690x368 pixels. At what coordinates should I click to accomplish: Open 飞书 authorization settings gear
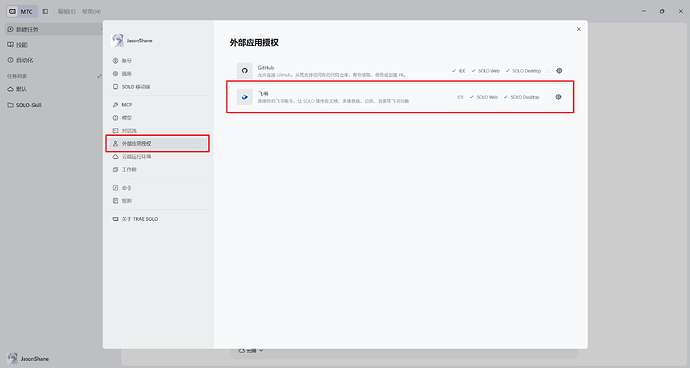558,97
